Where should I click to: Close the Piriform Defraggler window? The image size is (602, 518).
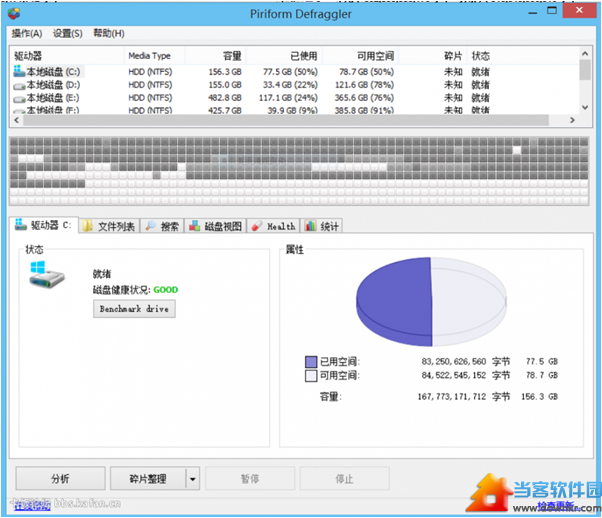pos(579,10)
